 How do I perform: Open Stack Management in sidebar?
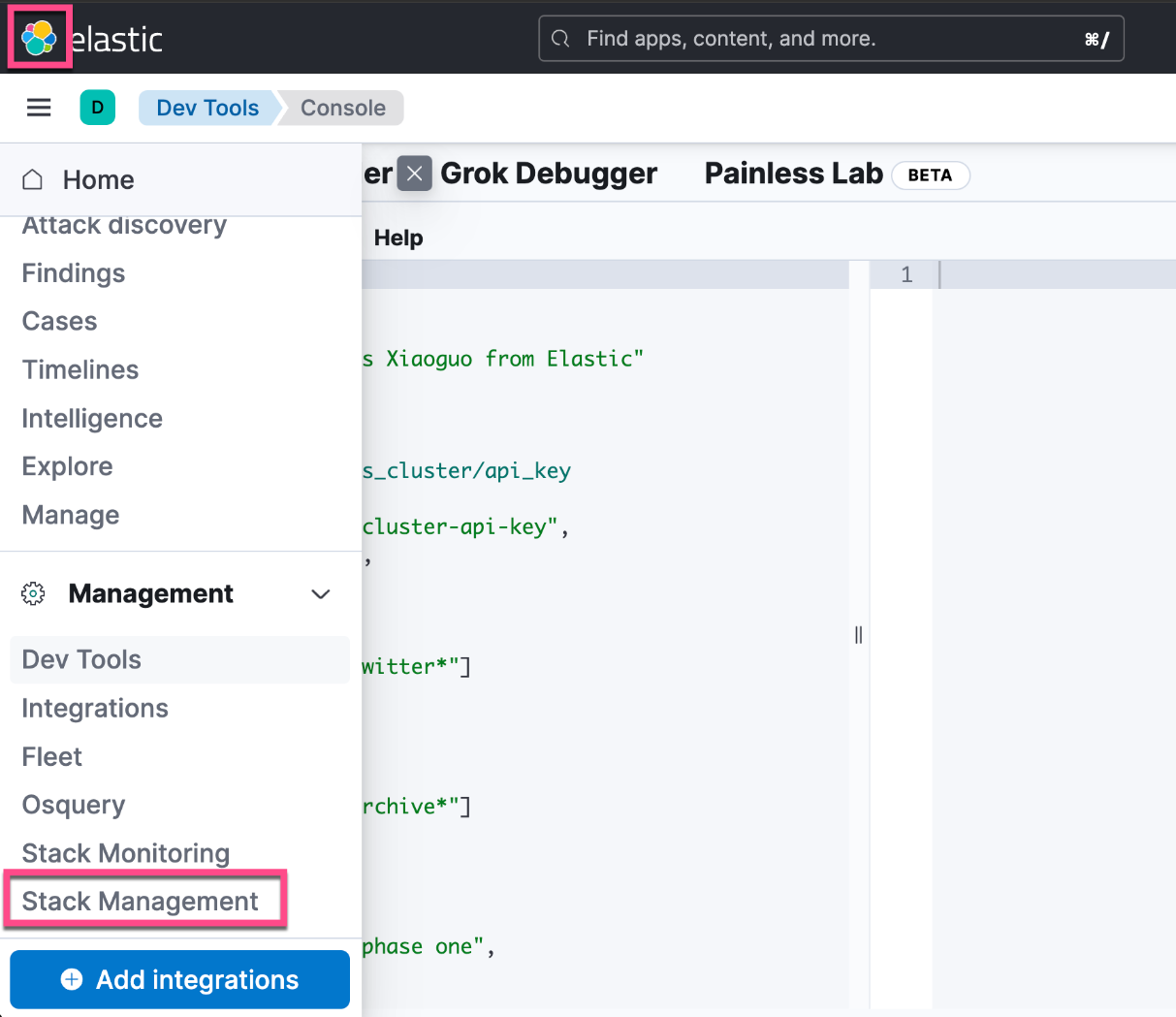click(x=141, y=902)
